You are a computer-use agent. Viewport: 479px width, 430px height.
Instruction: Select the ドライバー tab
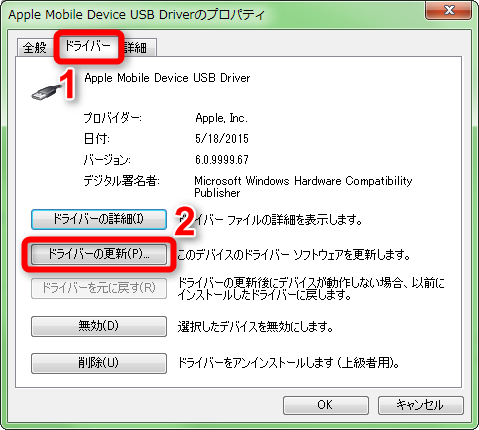click(x=88, y=46)
